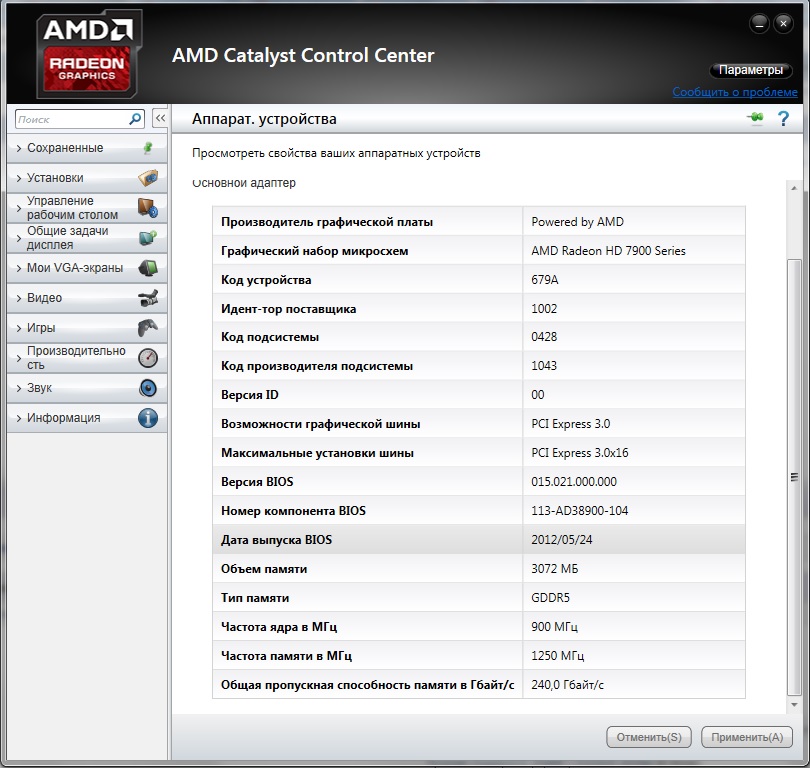The height and width of the screenshot is (768, 810).
Task: Open the Сохраненные menu item
Action: [x=87, y=148]
